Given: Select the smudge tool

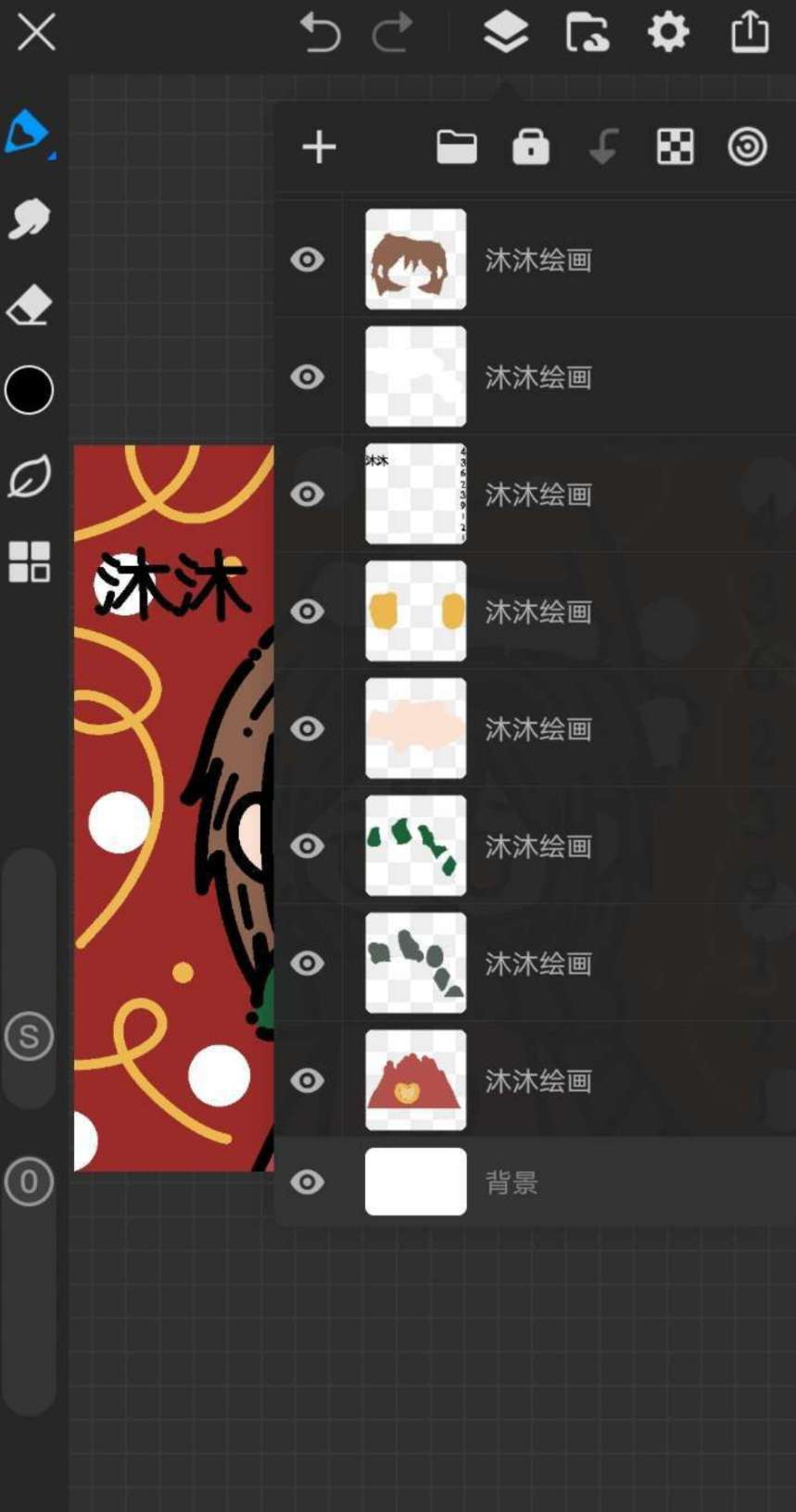Looking at the screenshot, I should point(29,220).
